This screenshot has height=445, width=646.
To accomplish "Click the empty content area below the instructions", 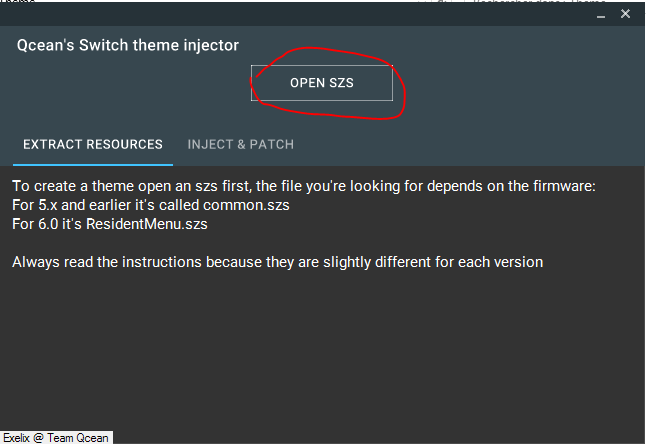I will point(322,350).
